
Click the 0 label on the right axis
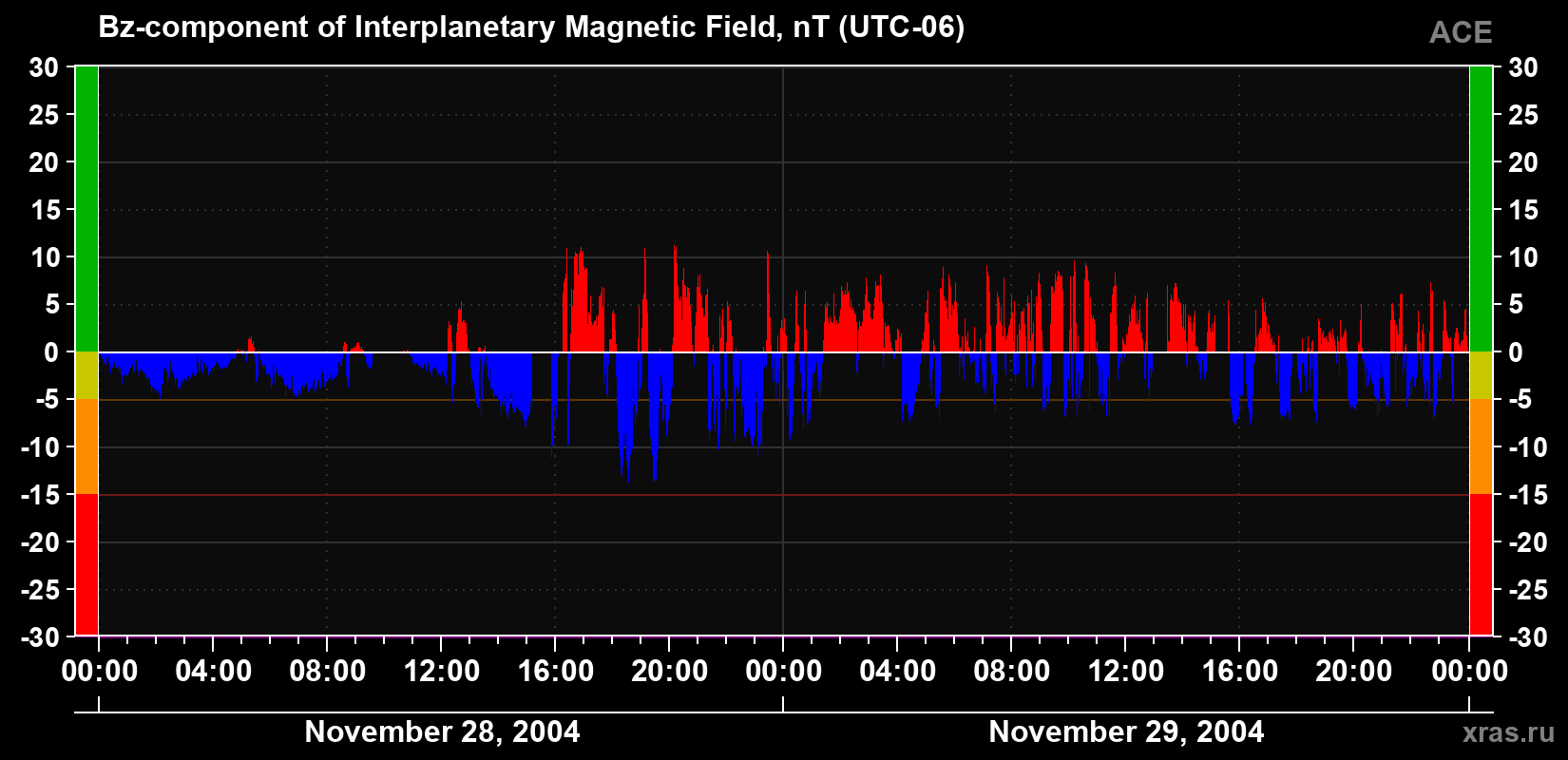(1516, 352)
